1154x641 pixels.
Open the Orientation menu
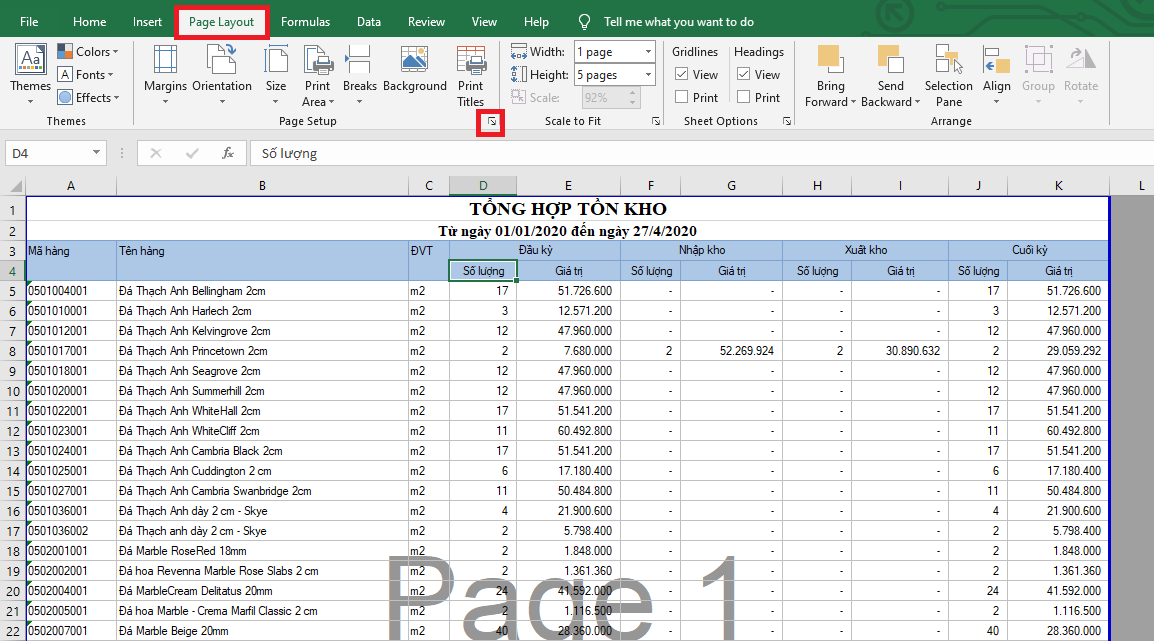222,70
